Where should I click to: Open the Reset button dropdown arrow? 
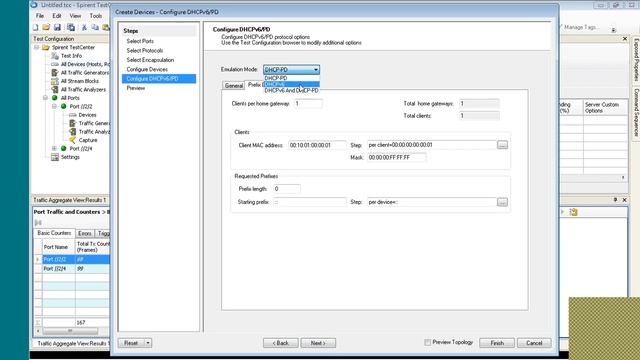click(x=148, y=343)
